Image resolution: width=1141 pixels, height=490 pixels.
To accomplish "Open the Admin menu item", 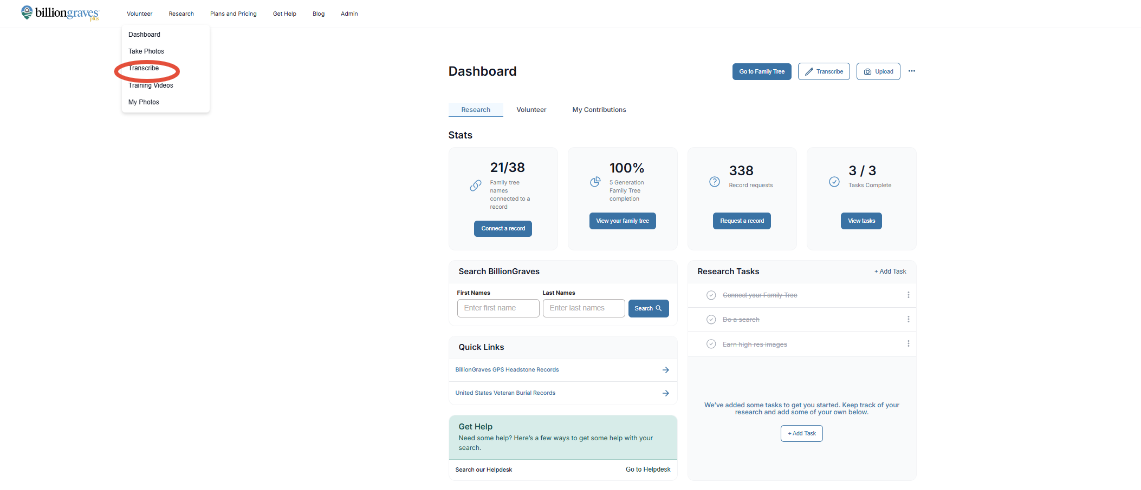I will (349, 14).
